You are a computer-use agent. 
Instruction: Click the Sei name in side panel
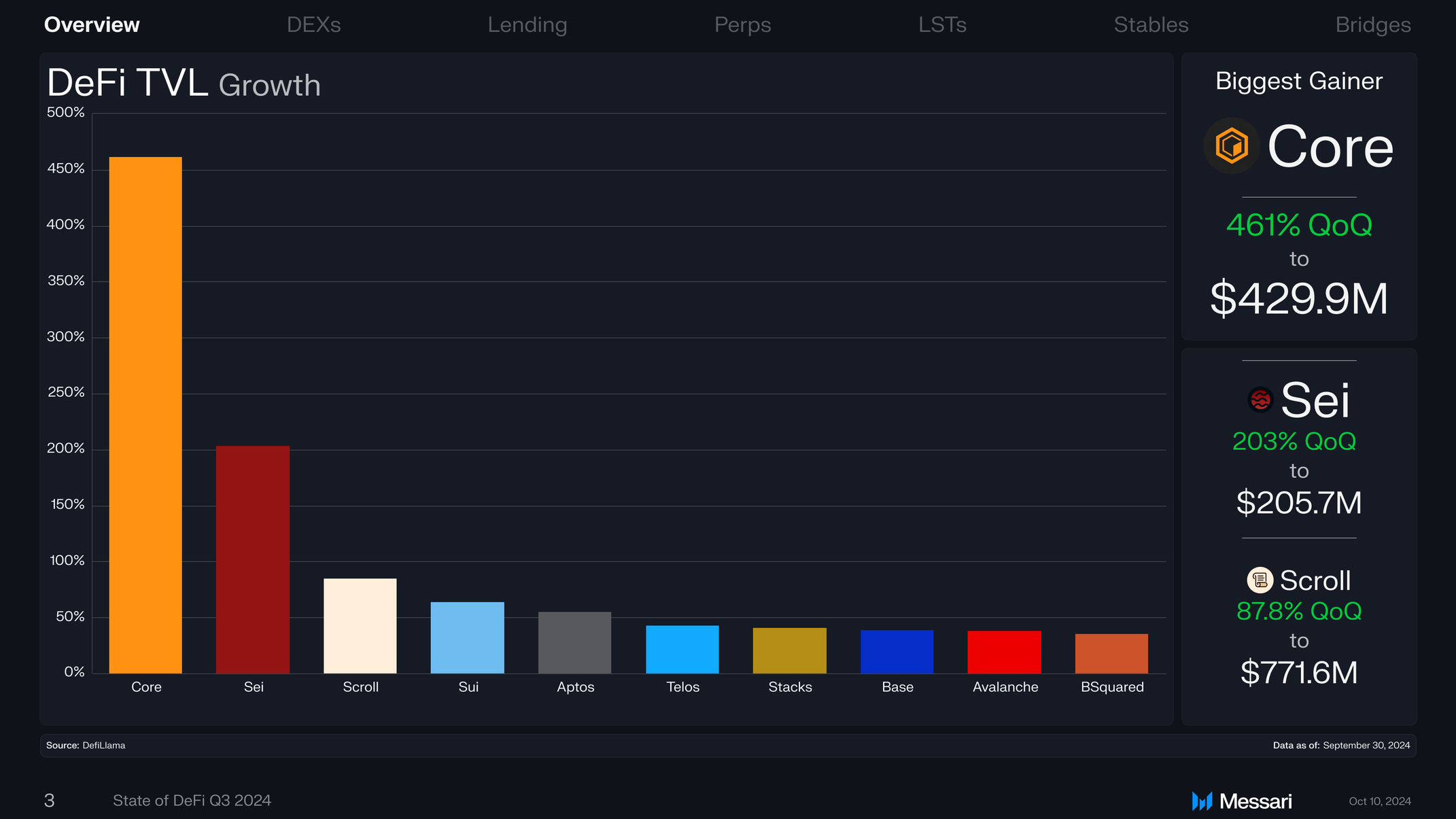1315,400
